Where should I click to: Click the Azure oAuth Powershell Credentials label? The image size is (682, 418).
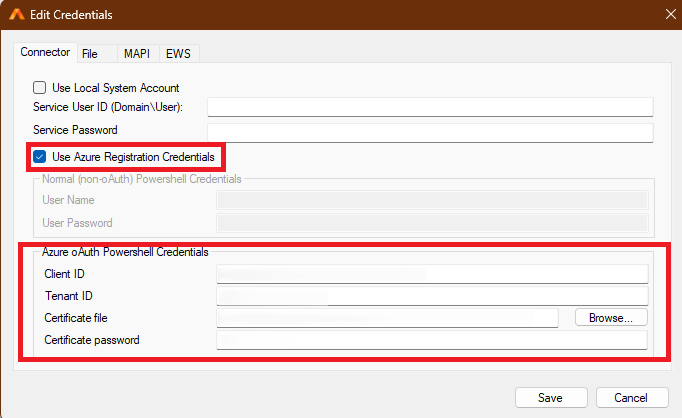[x=125, y=252]
